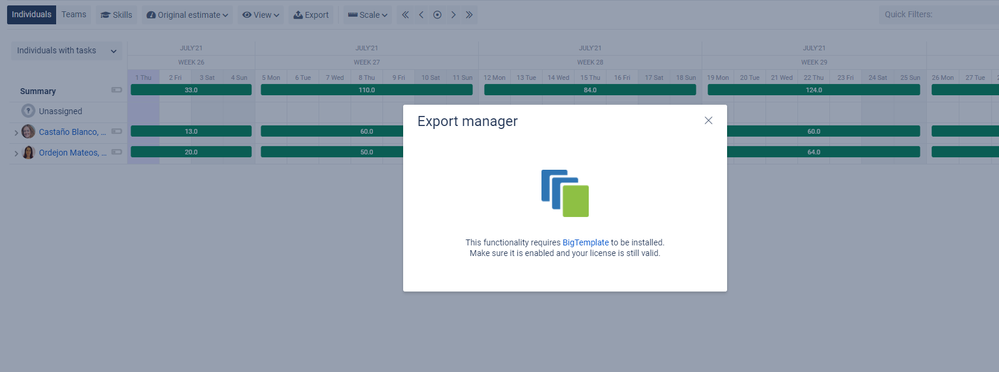Go to previous period with left arrow
The image size is (999, 372).
[x=421, y=15]
